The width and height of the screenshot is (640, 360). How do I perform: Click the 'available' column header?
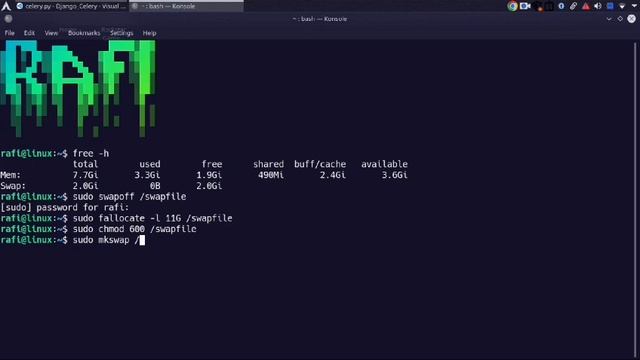(384, 164)
